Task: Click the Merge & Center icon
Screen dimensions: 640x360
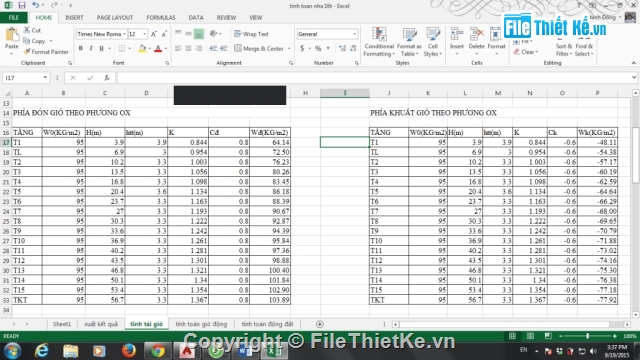Action: 238,48
